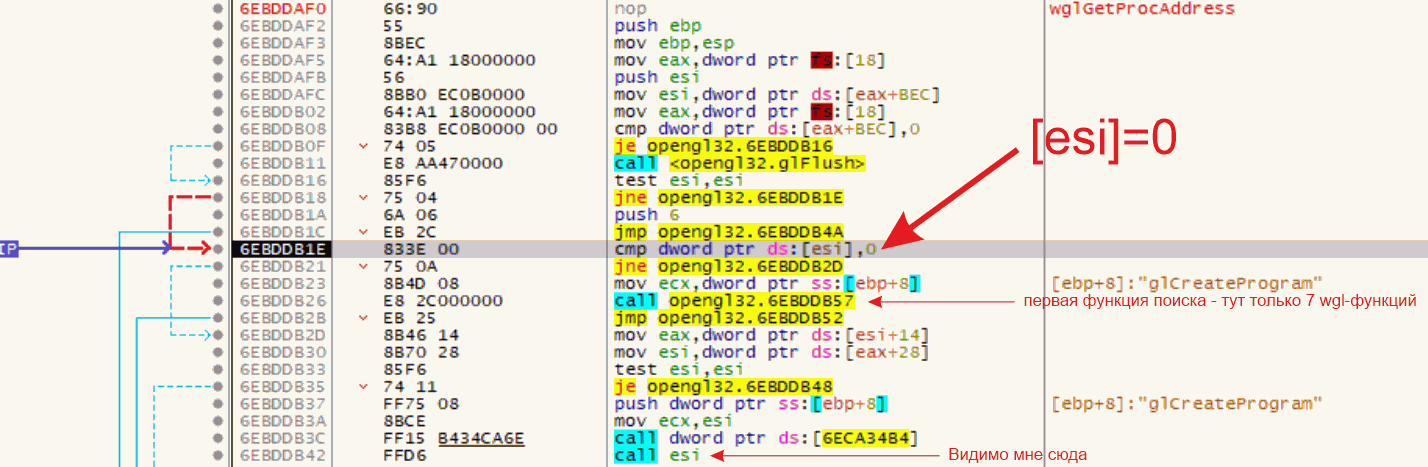
Task: Select the push ebp instruction row
Action: (650, 26)
